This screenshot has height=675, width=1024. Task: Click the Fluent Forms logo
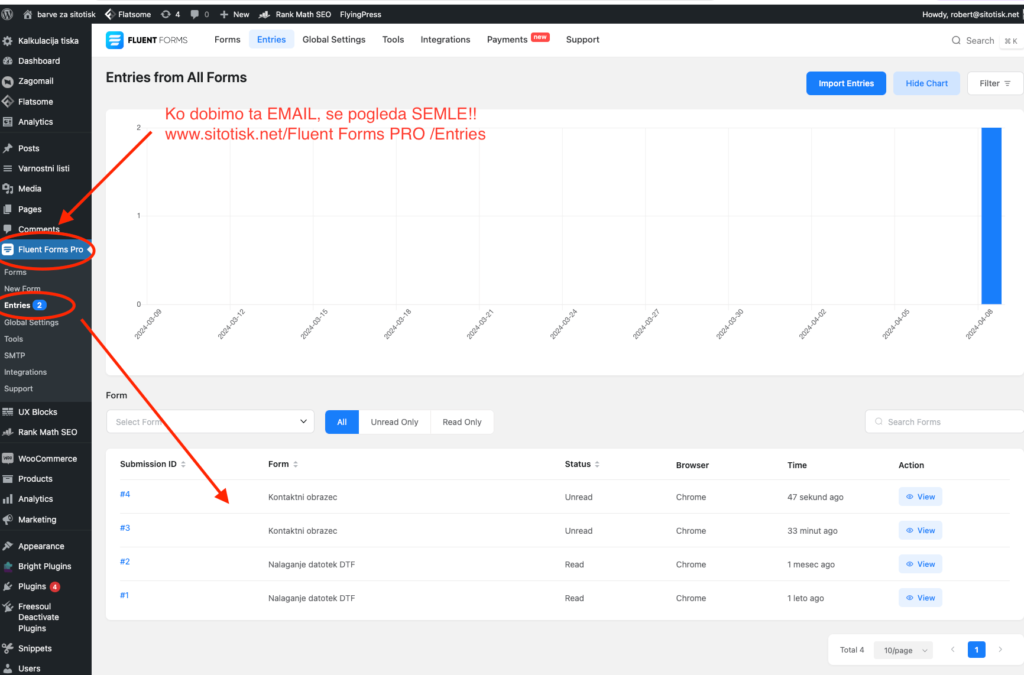[147, 40]
